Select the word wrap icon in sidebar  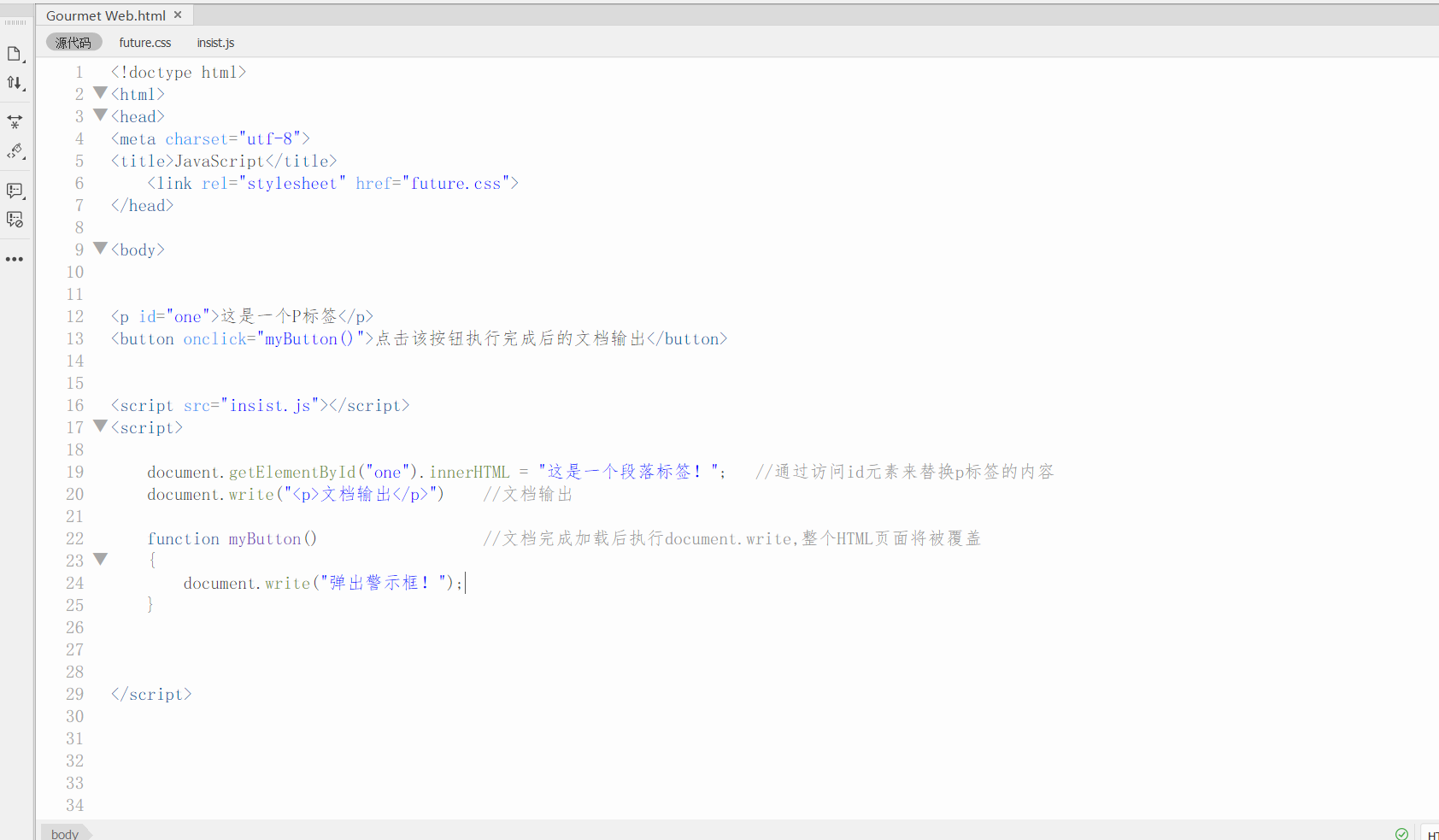[x=15, y=121]
